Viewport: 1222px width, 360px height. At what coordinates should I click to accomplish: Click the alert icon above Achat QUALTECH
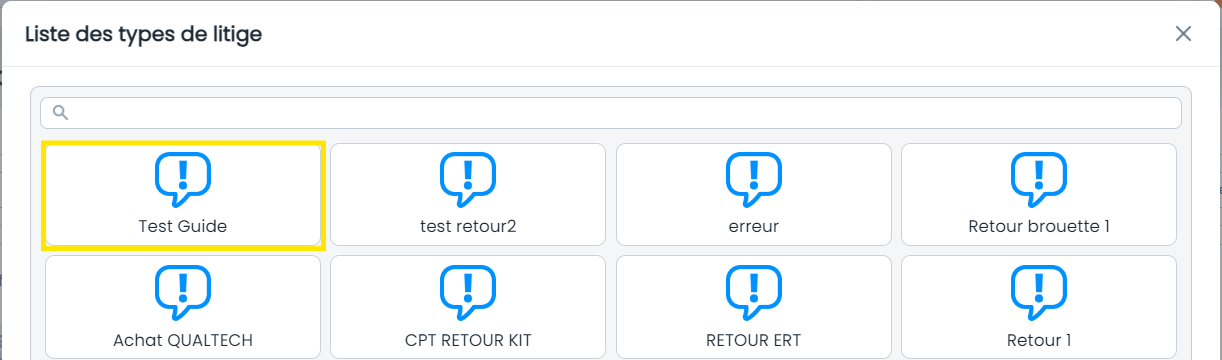[x=183, y=293]
